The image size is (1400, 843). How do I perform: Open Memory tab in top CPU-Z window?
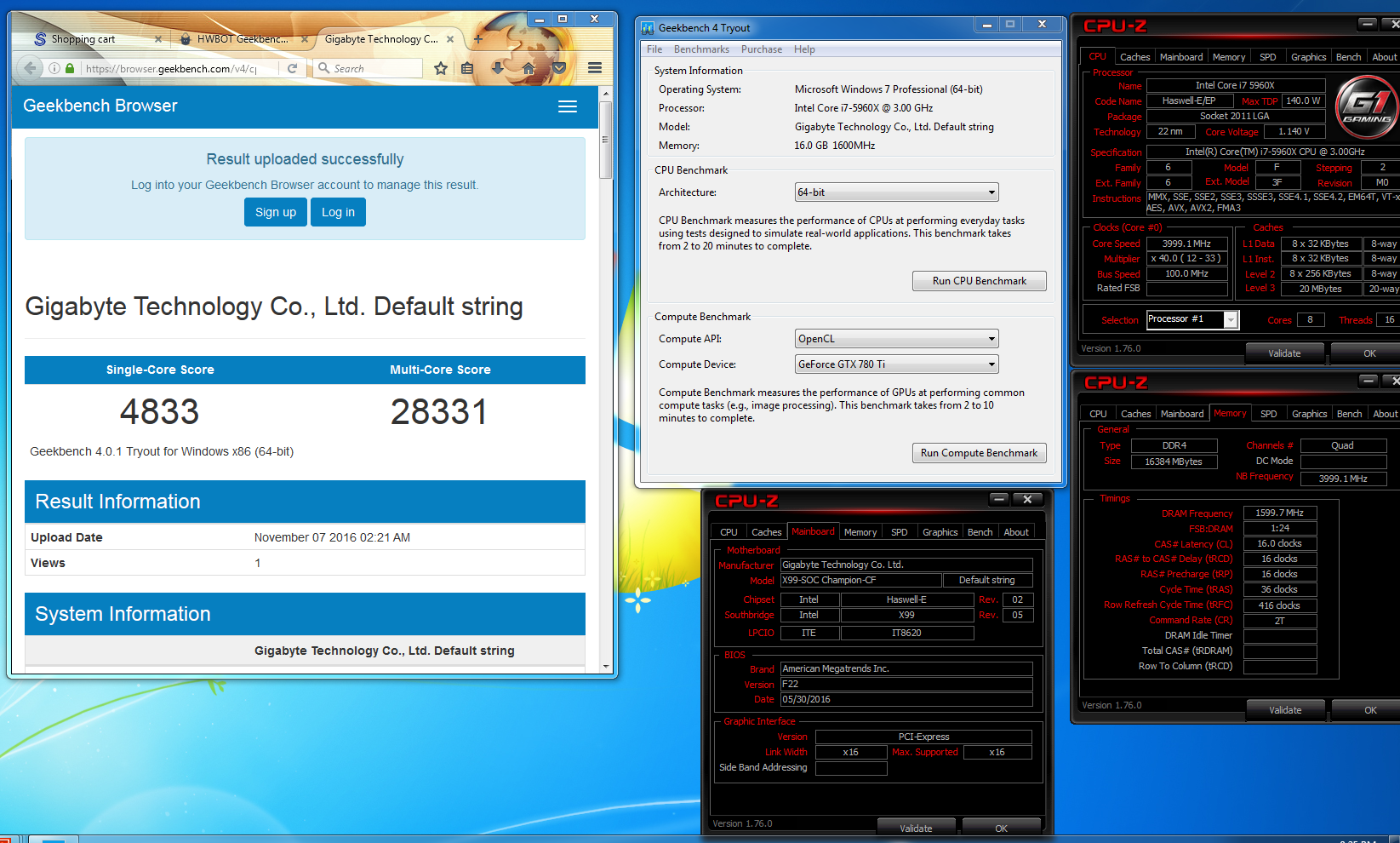coord(1228,57)
